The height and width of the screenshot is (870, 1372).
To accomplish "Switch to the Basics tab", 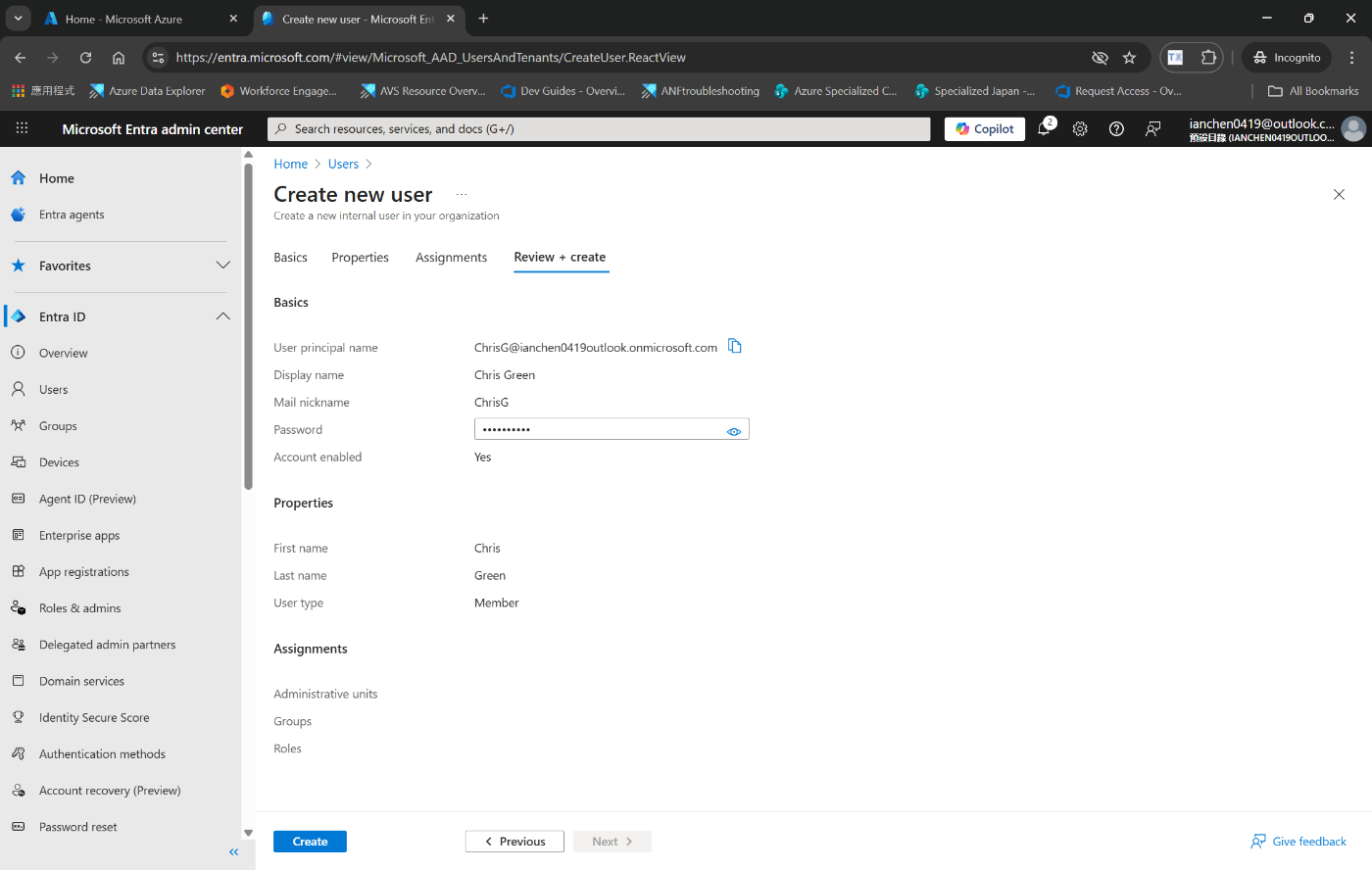I will click(x=290, y=258).
